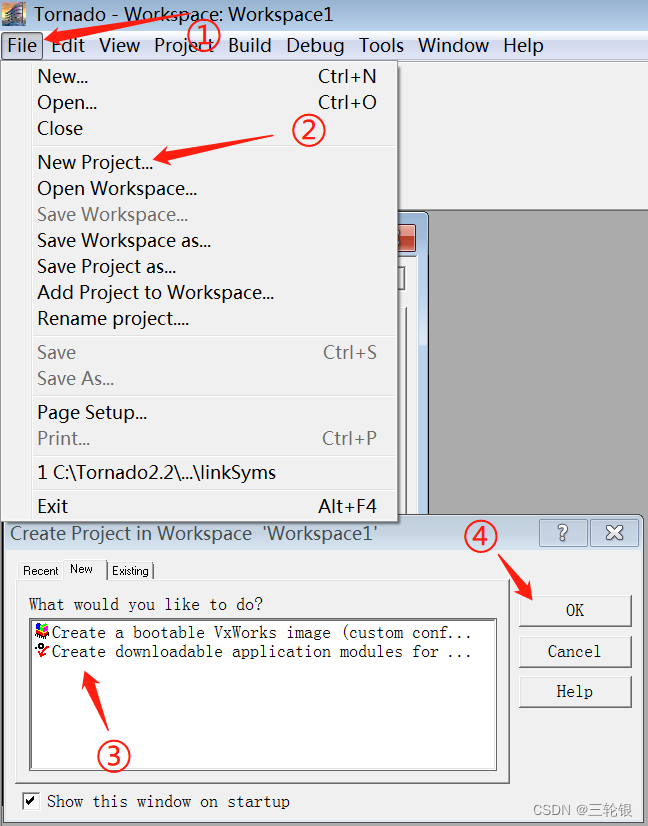Screen dimensions: 648x826
Task: Click the bootable VxWorks image icon
Action: 42,631
